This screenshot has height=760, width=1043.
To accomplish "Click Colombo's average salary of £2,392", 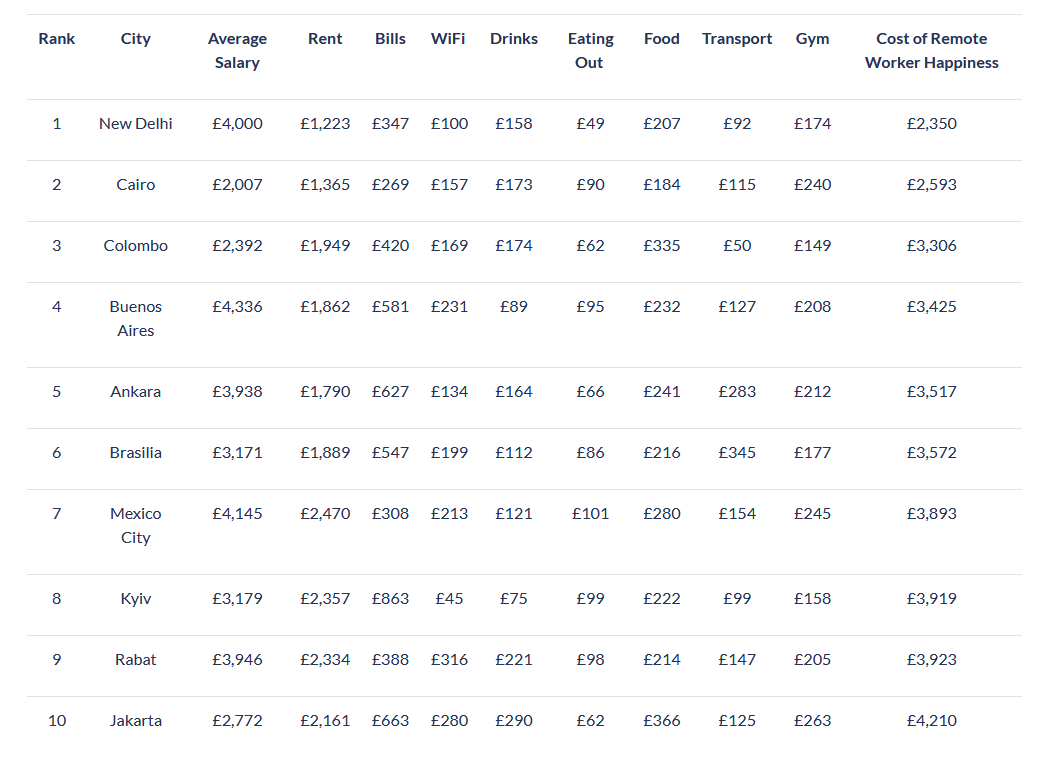I will (x=237, y=246).
